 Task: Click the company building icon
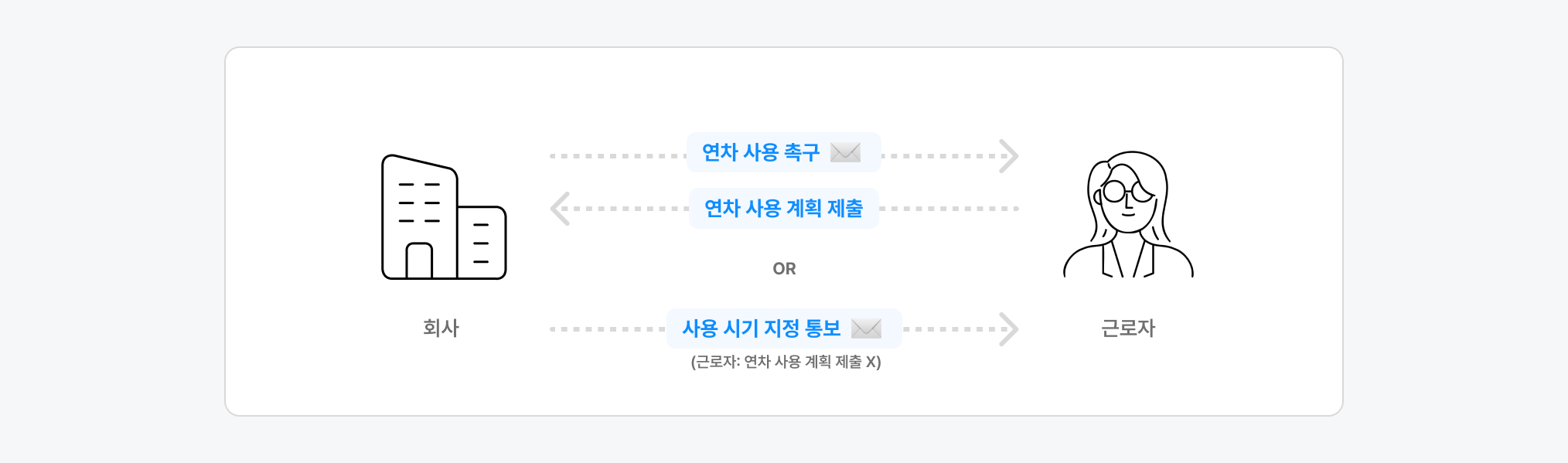coord(443,218)
